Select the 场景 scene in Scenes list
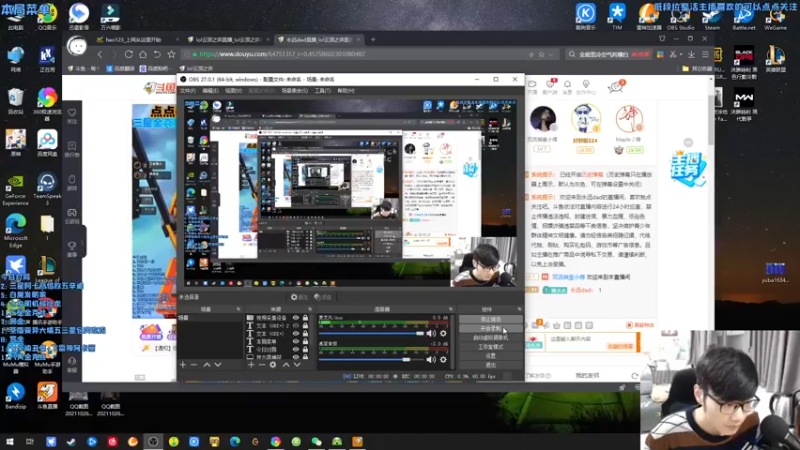 [x=211, y=317]
